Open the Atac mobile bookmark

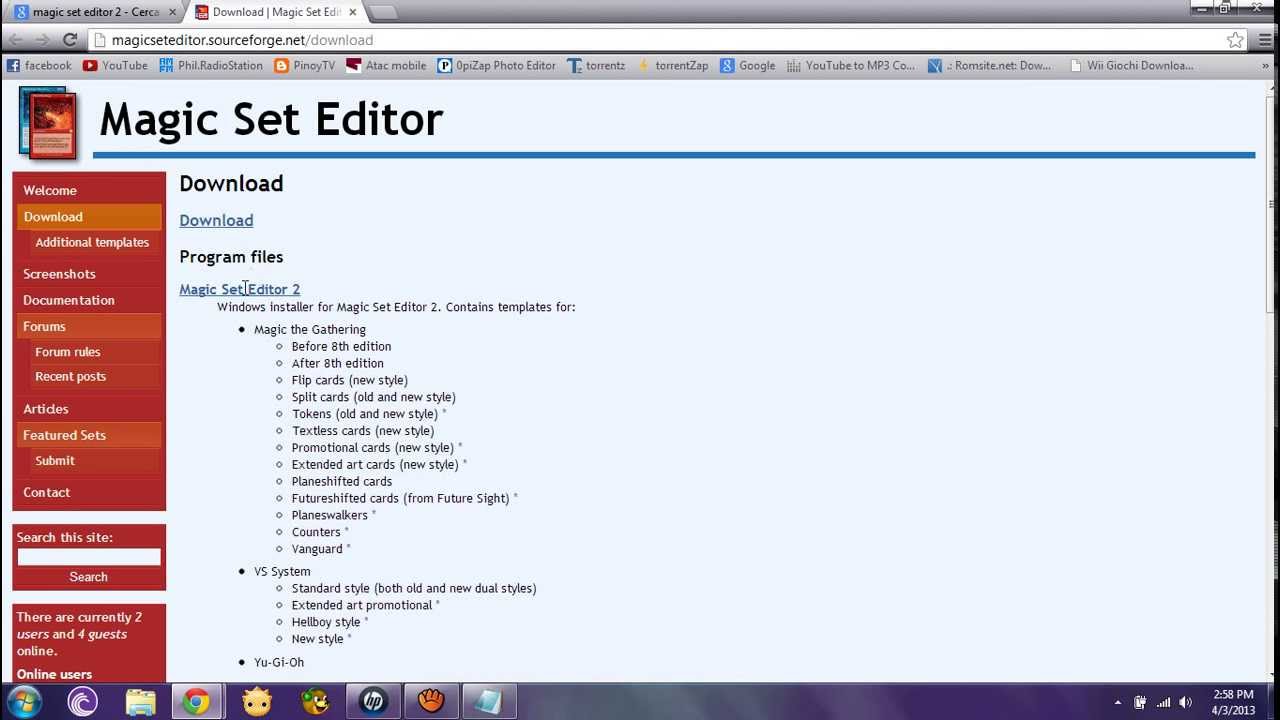tap(386, 65)
